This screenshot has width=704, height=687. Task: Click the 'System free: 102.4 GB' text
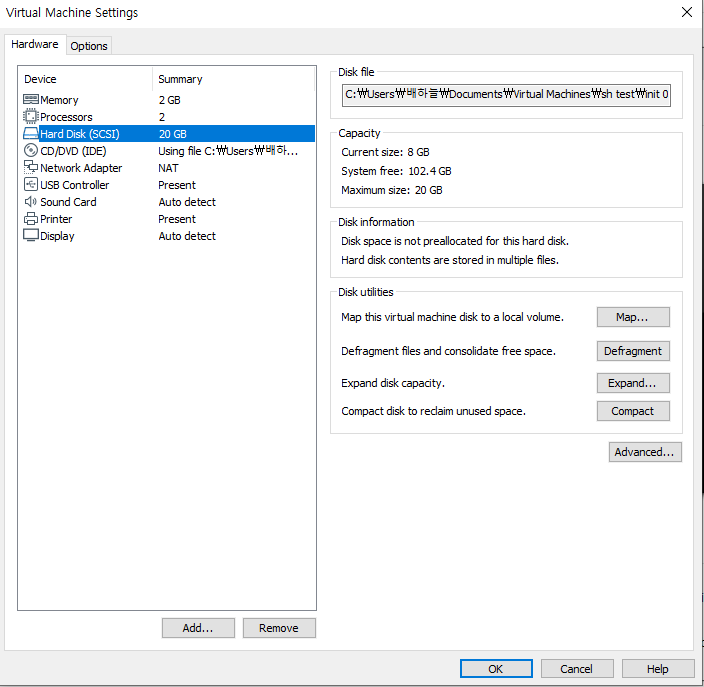pyautogui.click(x=396, y=171)
